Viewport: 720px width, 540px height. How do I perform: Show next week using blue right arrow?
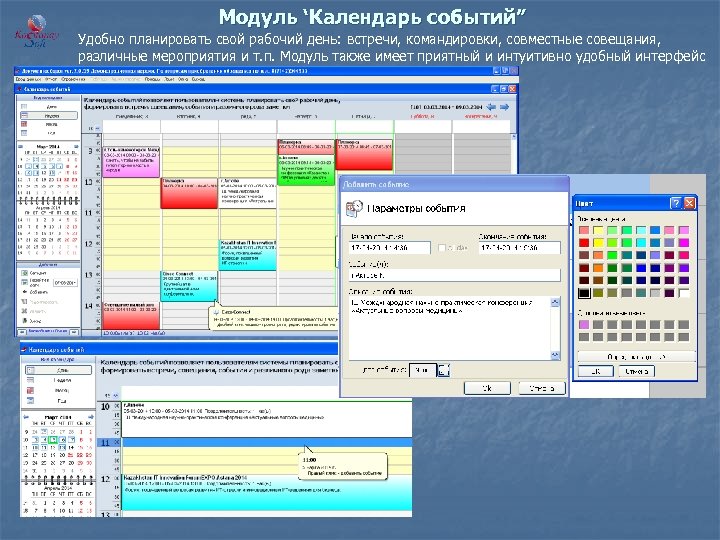[505, 107]
